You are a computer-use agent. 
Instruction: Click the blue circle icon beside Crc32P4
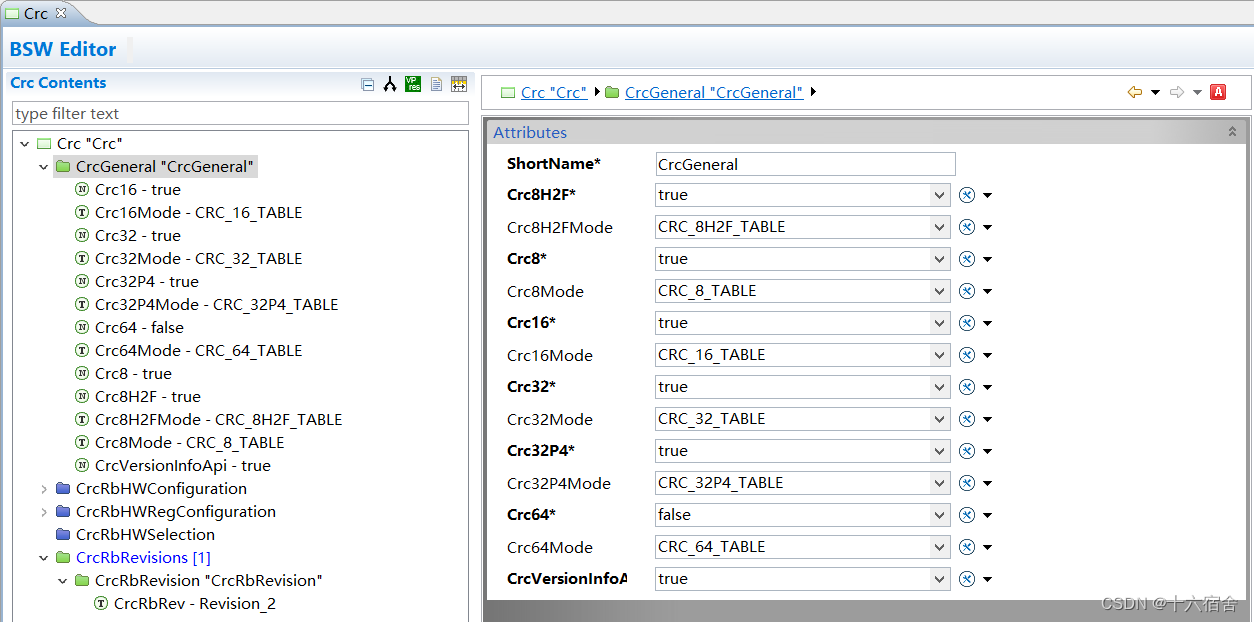(967, 451)
